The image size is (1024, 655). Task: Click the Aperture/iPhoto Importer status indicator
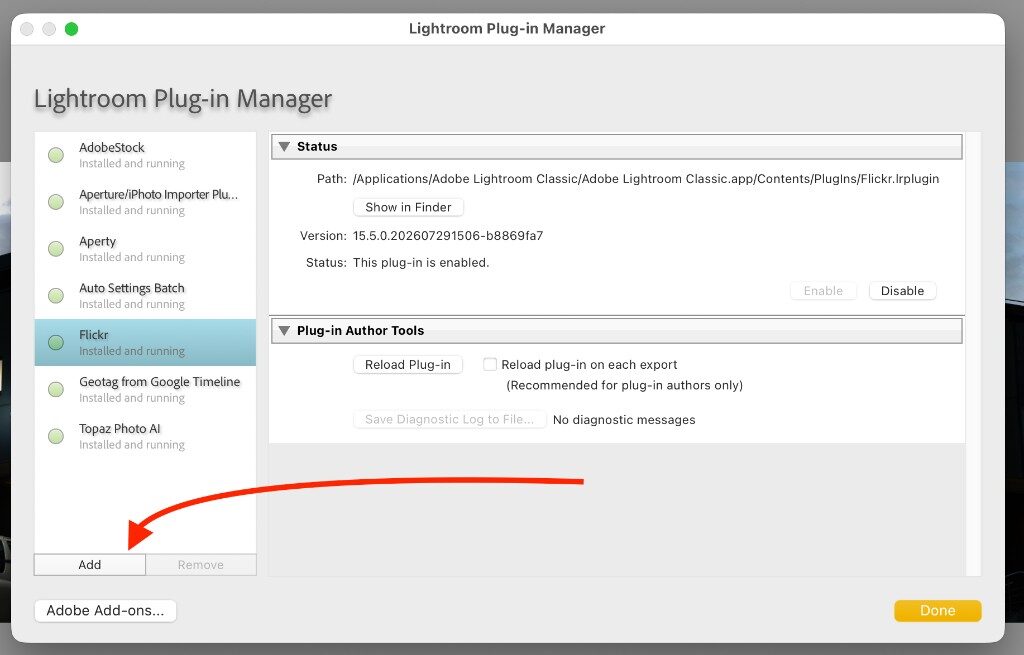pyautogui.click(x=56, y=202)
